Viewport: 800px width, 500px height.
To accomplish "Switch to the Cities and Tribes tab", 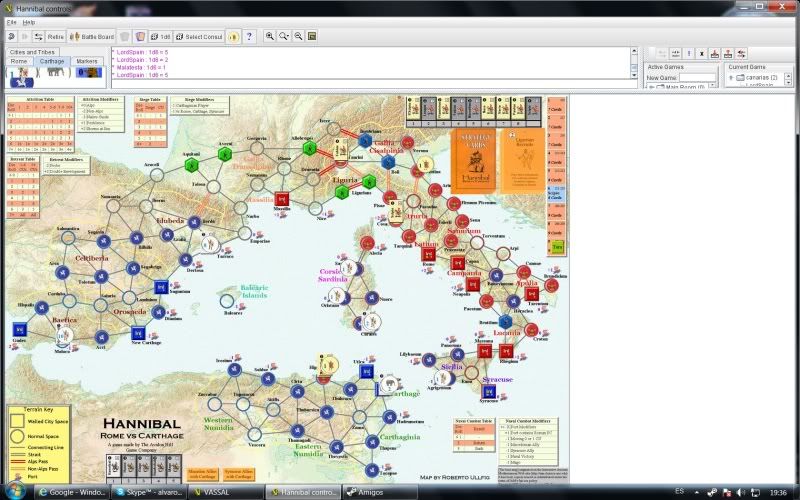I will click(x=32, y=52).
